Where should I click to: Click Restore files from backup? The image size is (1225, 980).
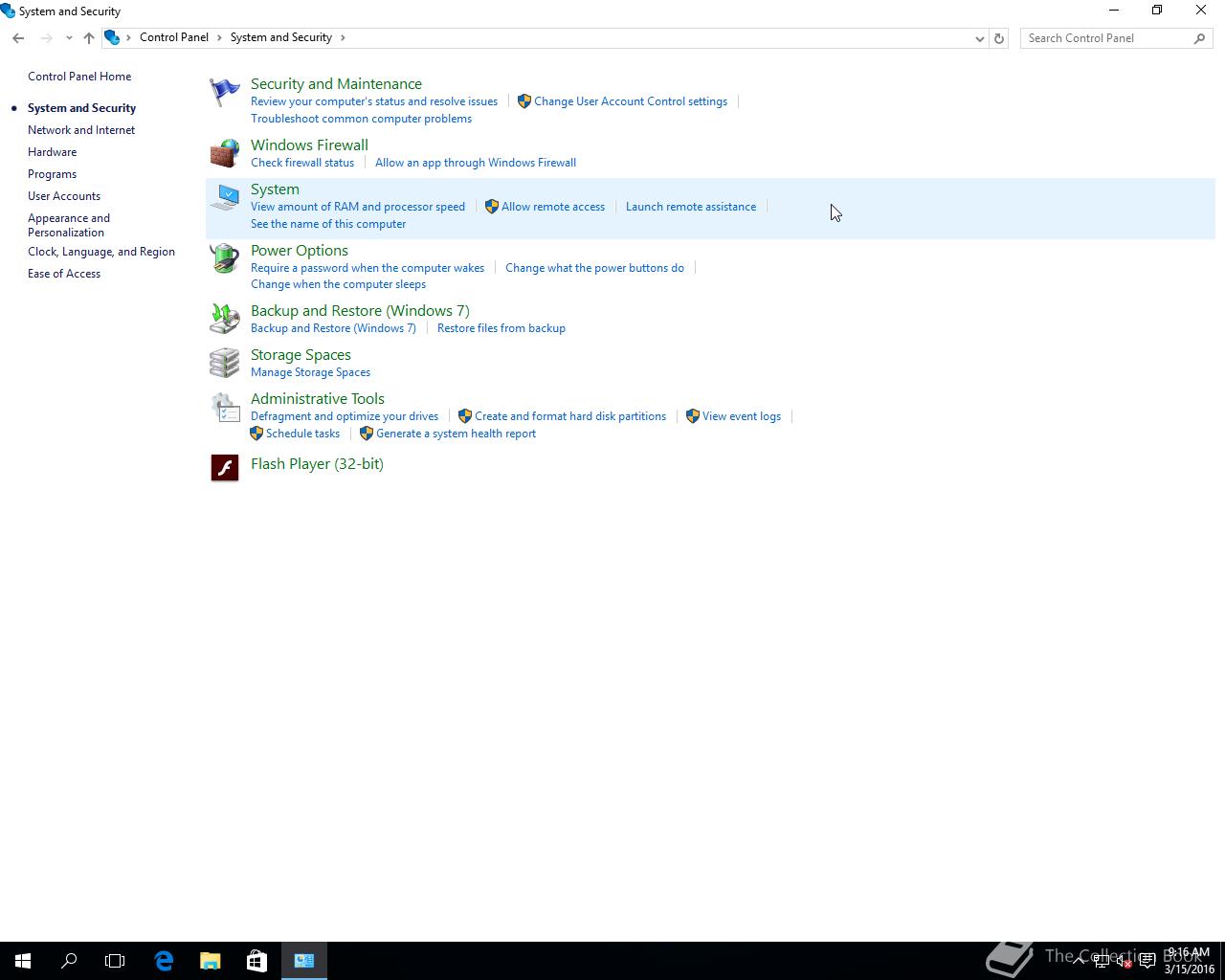click(501, 328)
